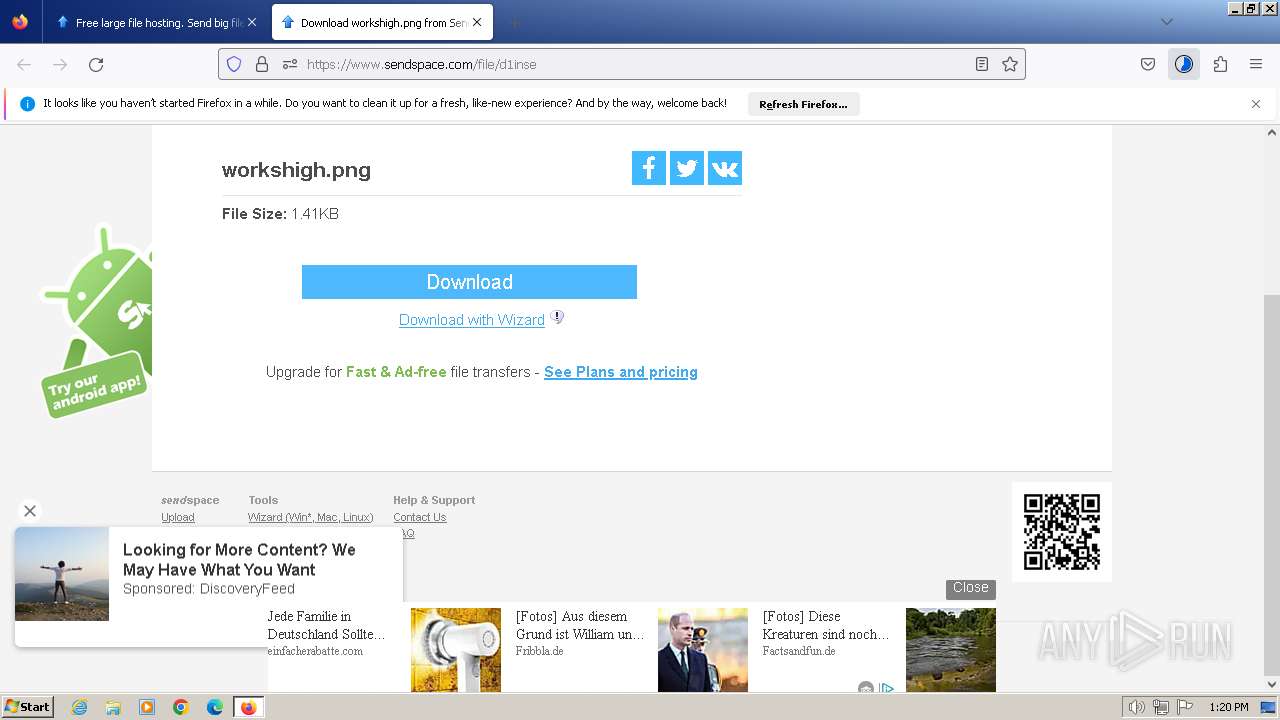Open Action Center flag tray icon
Screen dimensions: 1280x720
[1184, 707]
